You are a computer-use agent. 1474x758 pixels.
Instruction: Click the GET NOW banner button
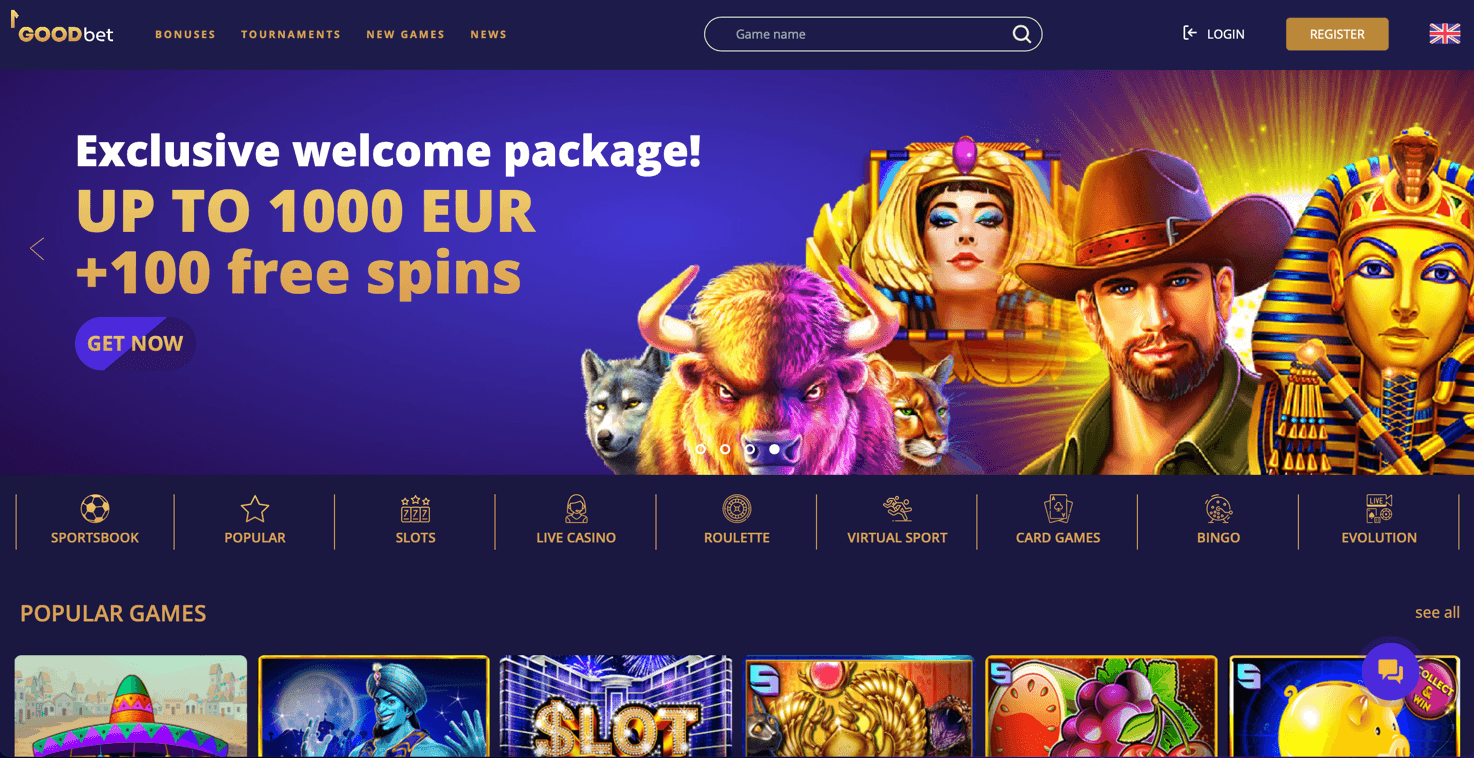[x=135, y=343]
